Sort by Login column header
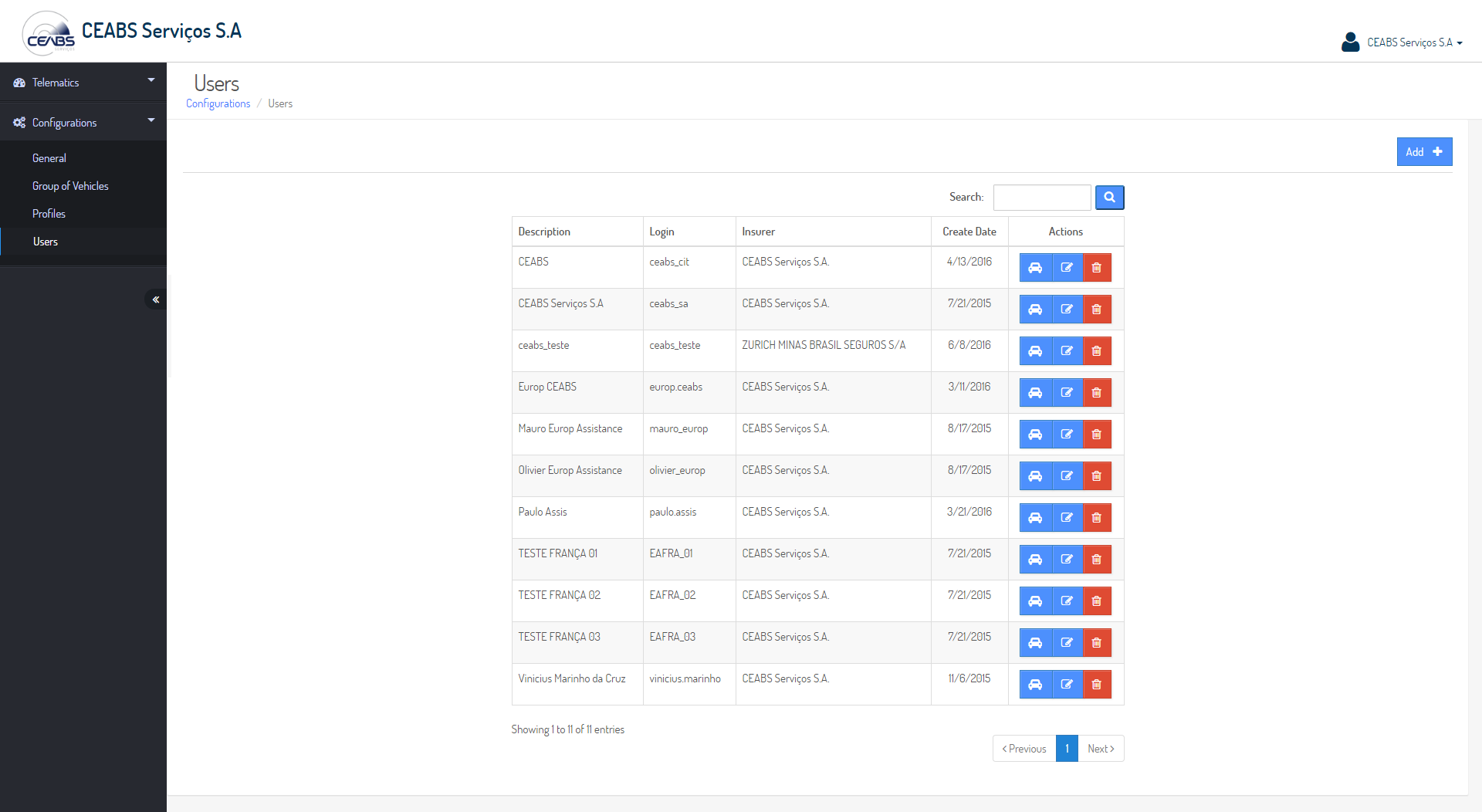1482x812 pixels. click(689, 232)
